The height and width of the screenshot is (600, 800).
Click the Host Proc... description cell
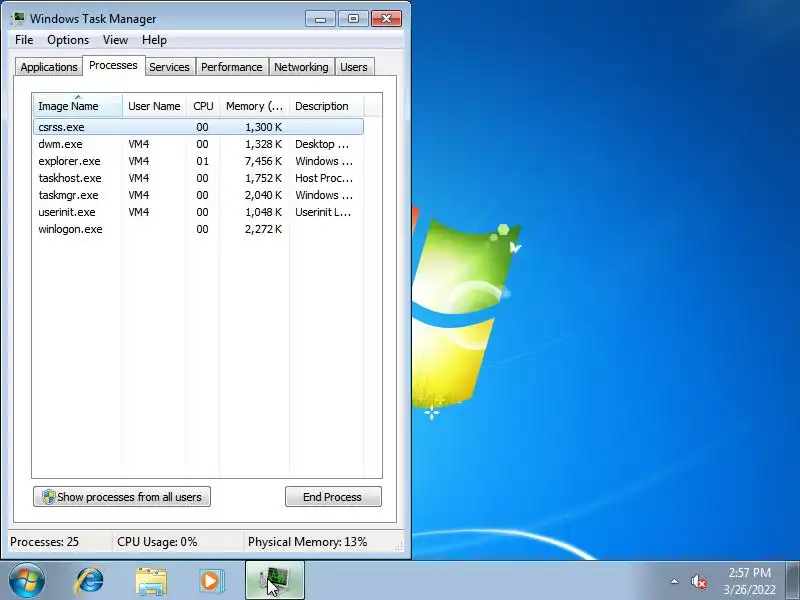click(x=324, y=178)
